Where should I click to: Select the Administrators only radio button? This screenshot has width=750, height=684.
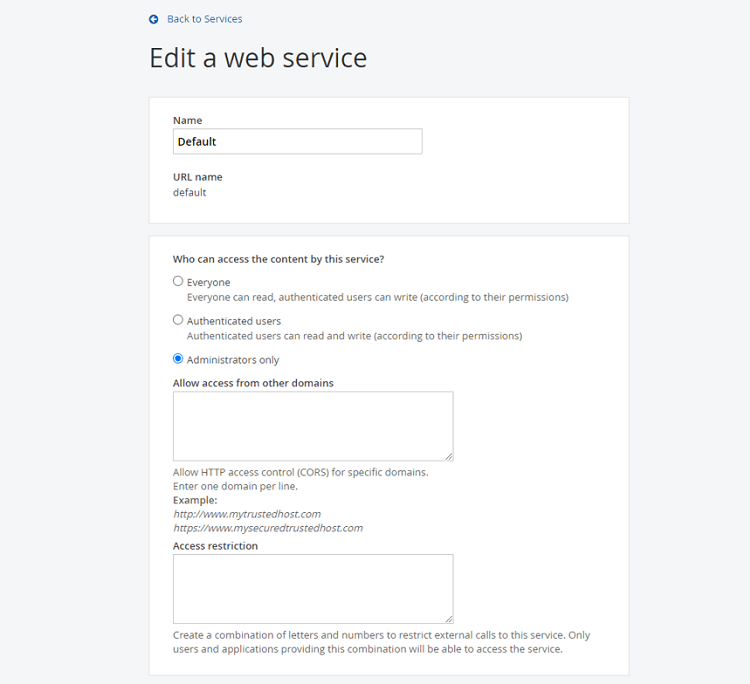178,359
